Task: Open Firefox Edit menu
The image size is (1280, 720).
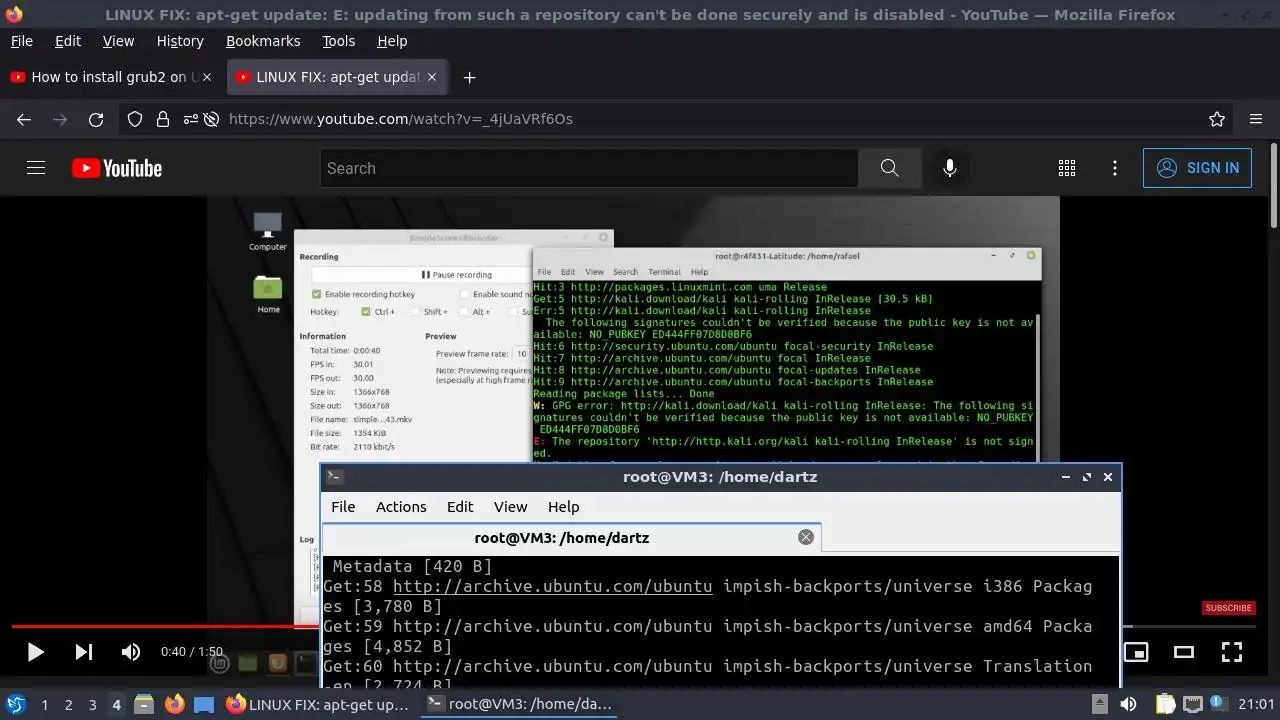Action: coord(68,41)
